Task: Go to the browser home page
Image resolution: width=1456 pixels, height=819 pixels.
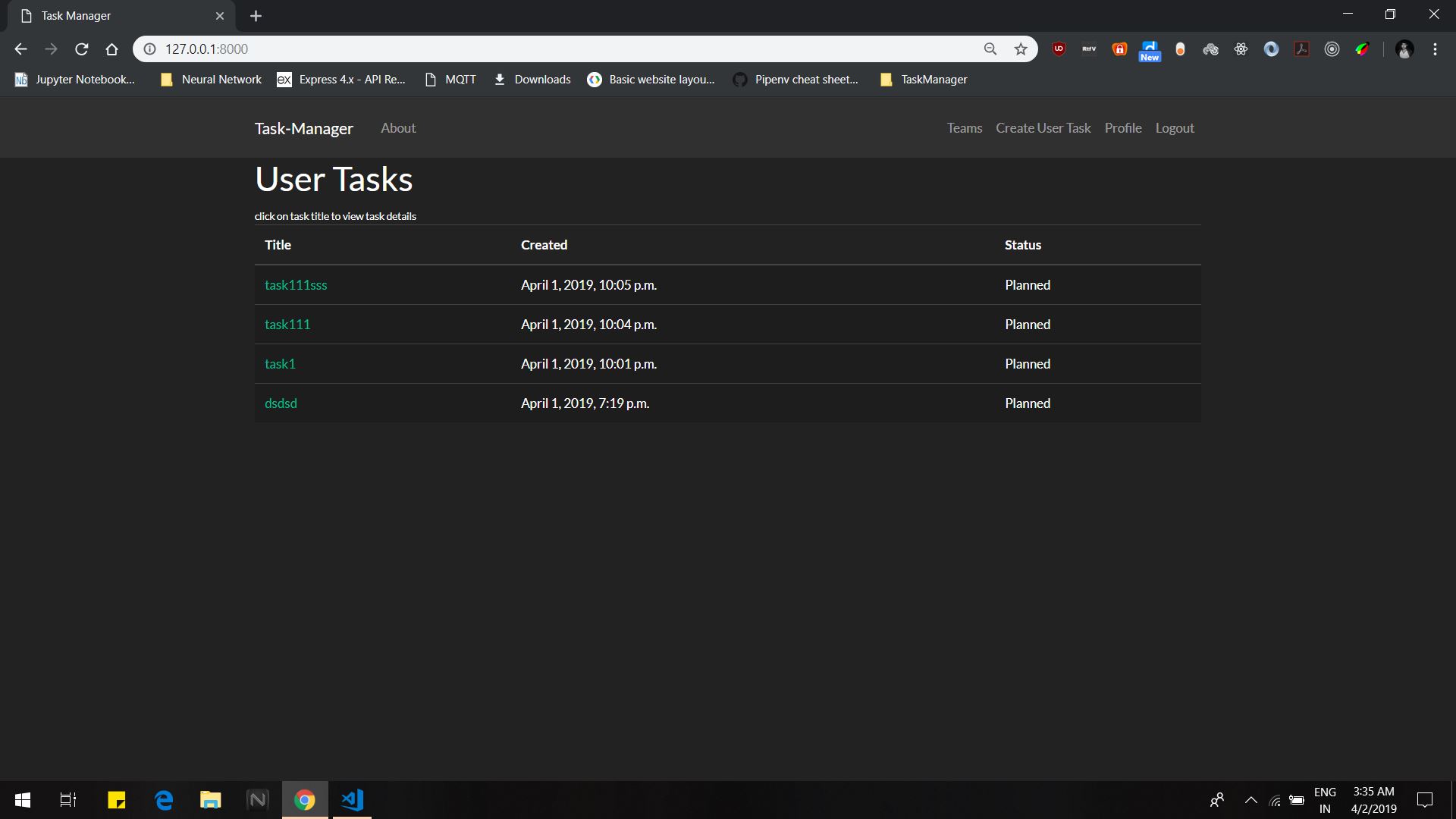Action: tap(111, 49)
